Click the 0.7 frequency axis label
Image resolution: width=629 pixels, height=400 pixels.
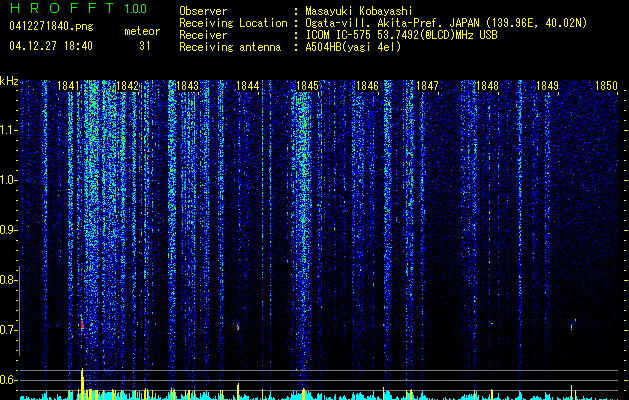pyautogui.click(x=7, y=330)
